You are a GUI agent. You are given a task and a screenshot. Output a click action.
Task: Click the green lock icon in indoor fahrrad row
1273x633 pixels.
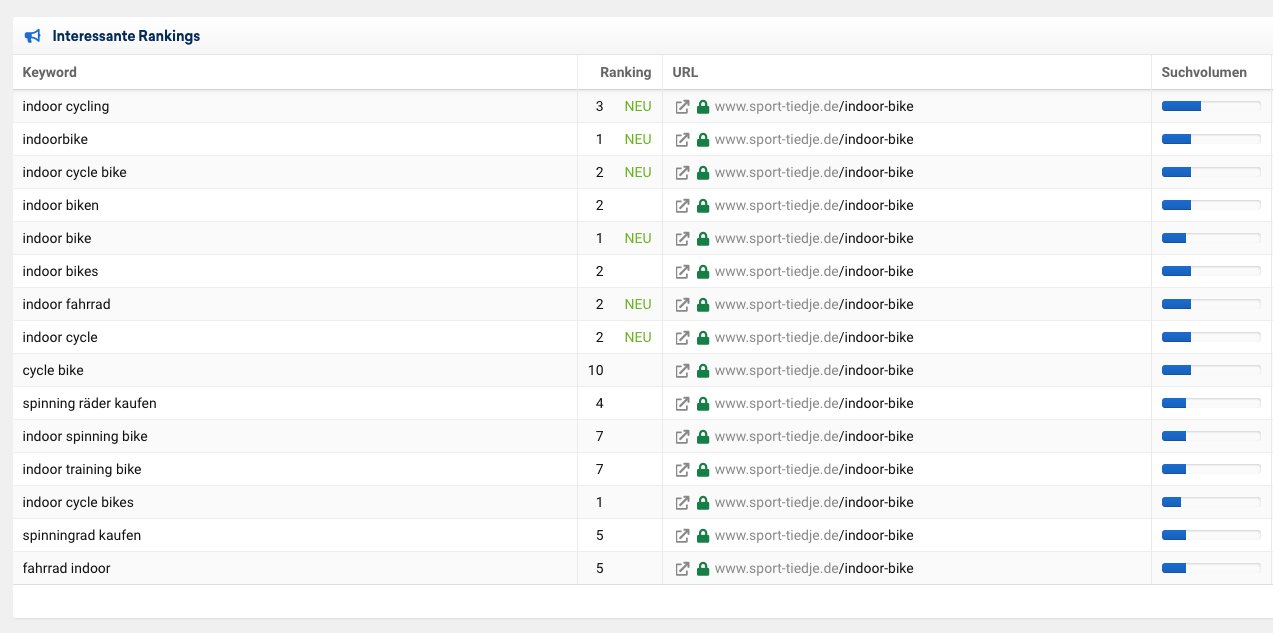coord(703,304)
